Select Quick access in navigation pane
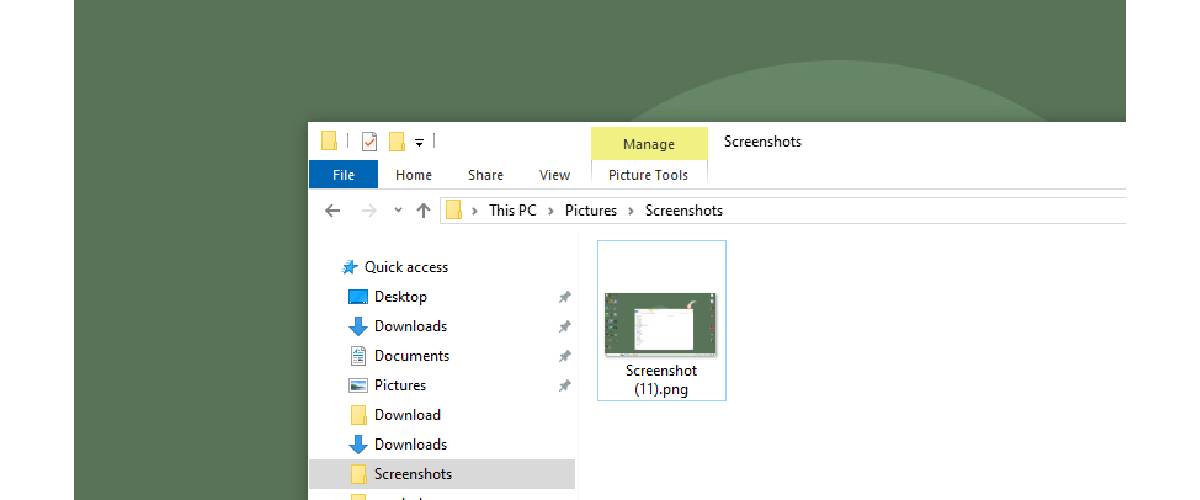This screenshot has width=1200, height=500. coord(406,267)
